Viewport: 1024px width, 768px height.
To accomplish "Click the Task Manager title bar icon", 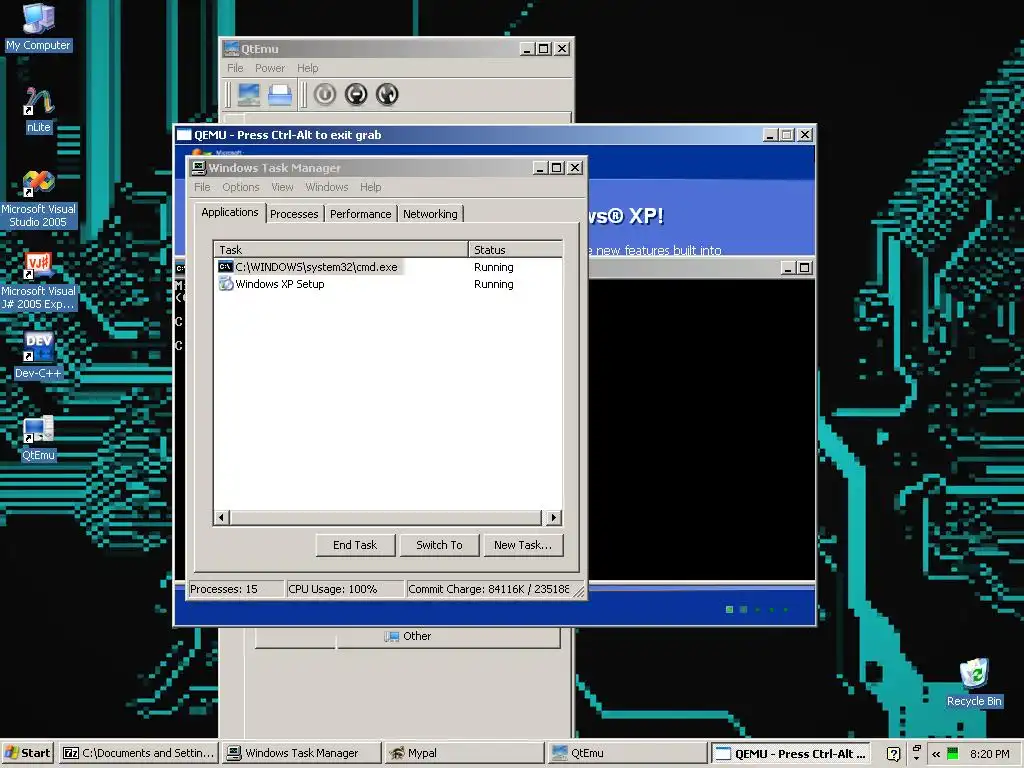I will coord(199,168).
